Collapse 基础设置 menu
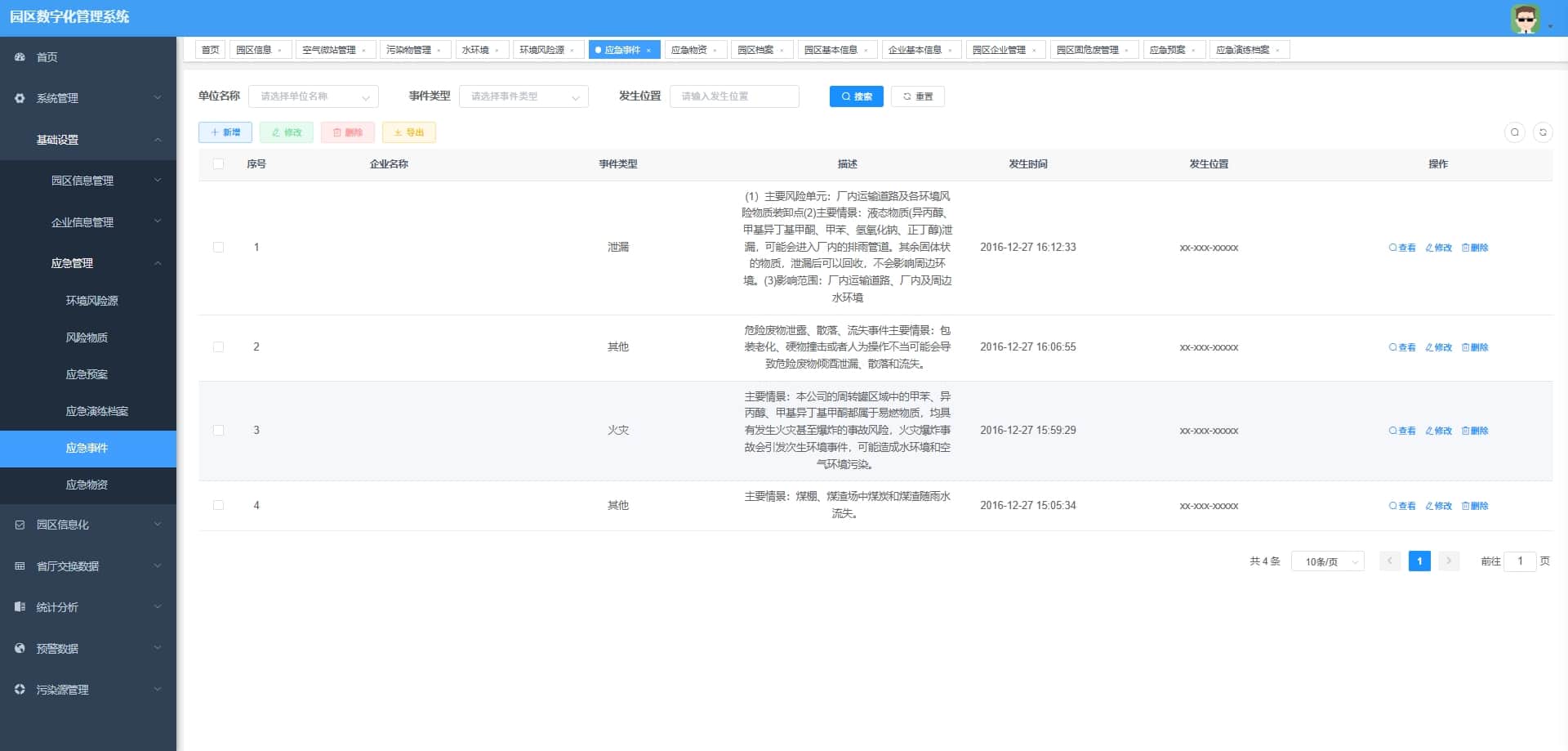The height and width of the screenshot is (751, 1568). 88,140
